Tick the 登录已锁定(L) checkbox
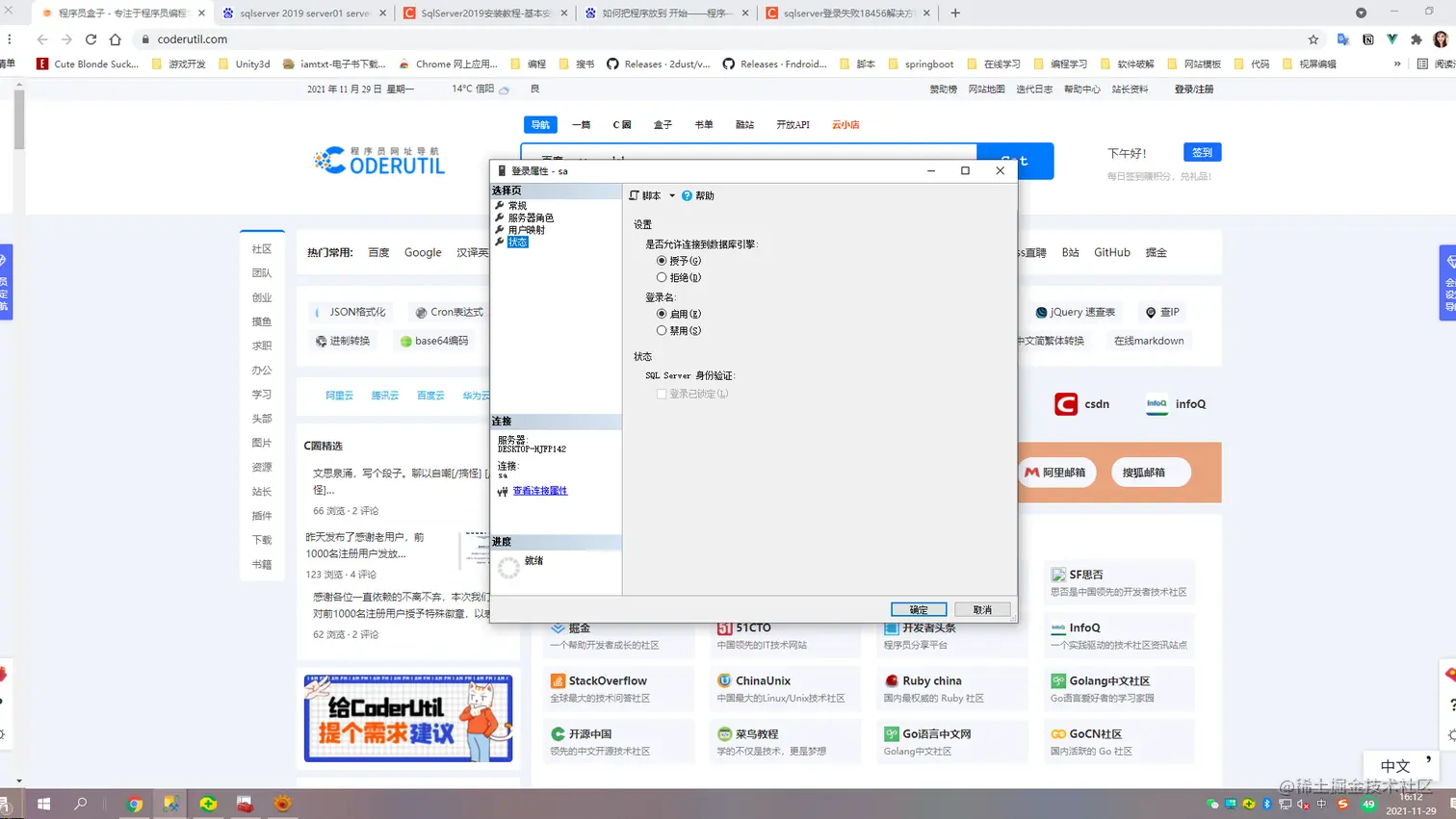Viewport: 1456px width, 819px height. [662, 394]
